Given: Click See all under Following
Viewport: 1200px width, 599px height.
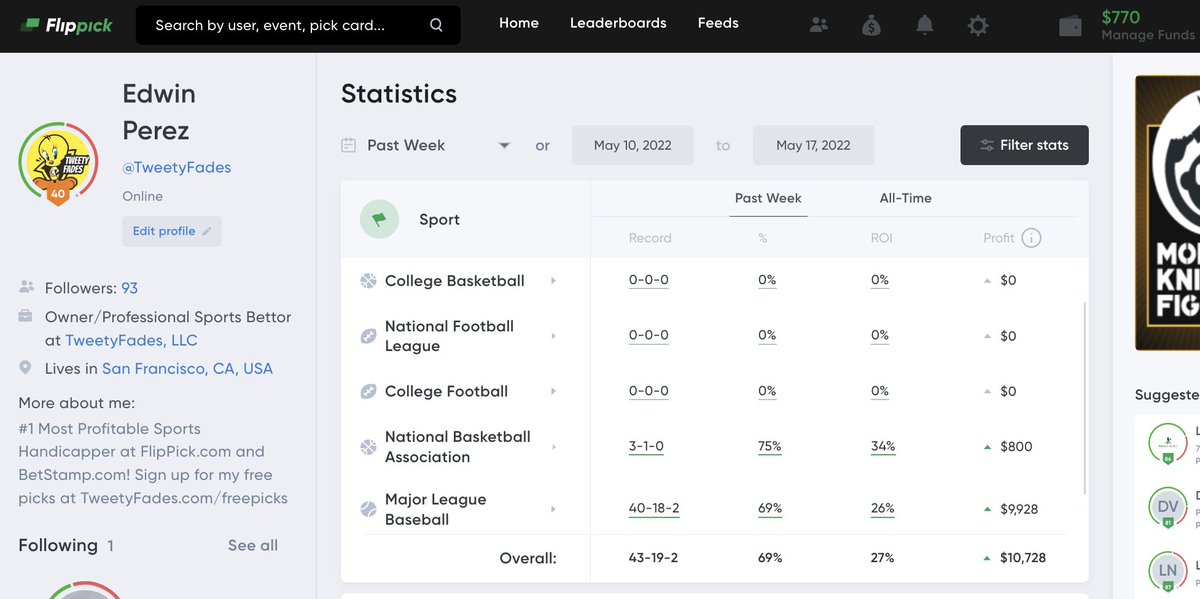Looking at the screenshot, I should click(x=253, y=545).
